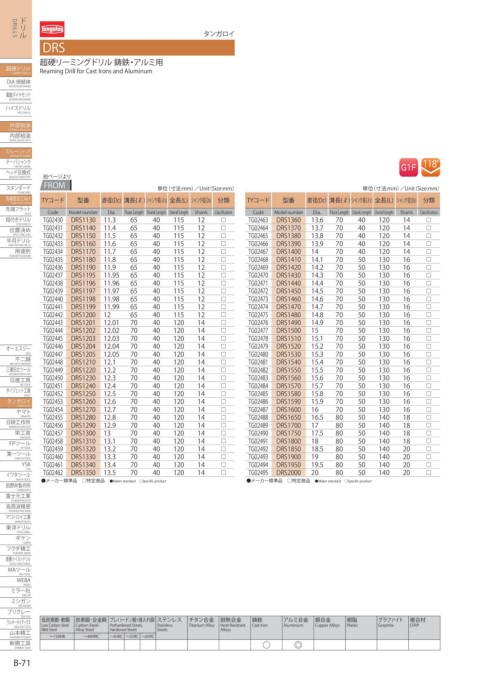Click code TG02430 in the left table
This screenshot has height=677, width=480.
coord(53,220)
